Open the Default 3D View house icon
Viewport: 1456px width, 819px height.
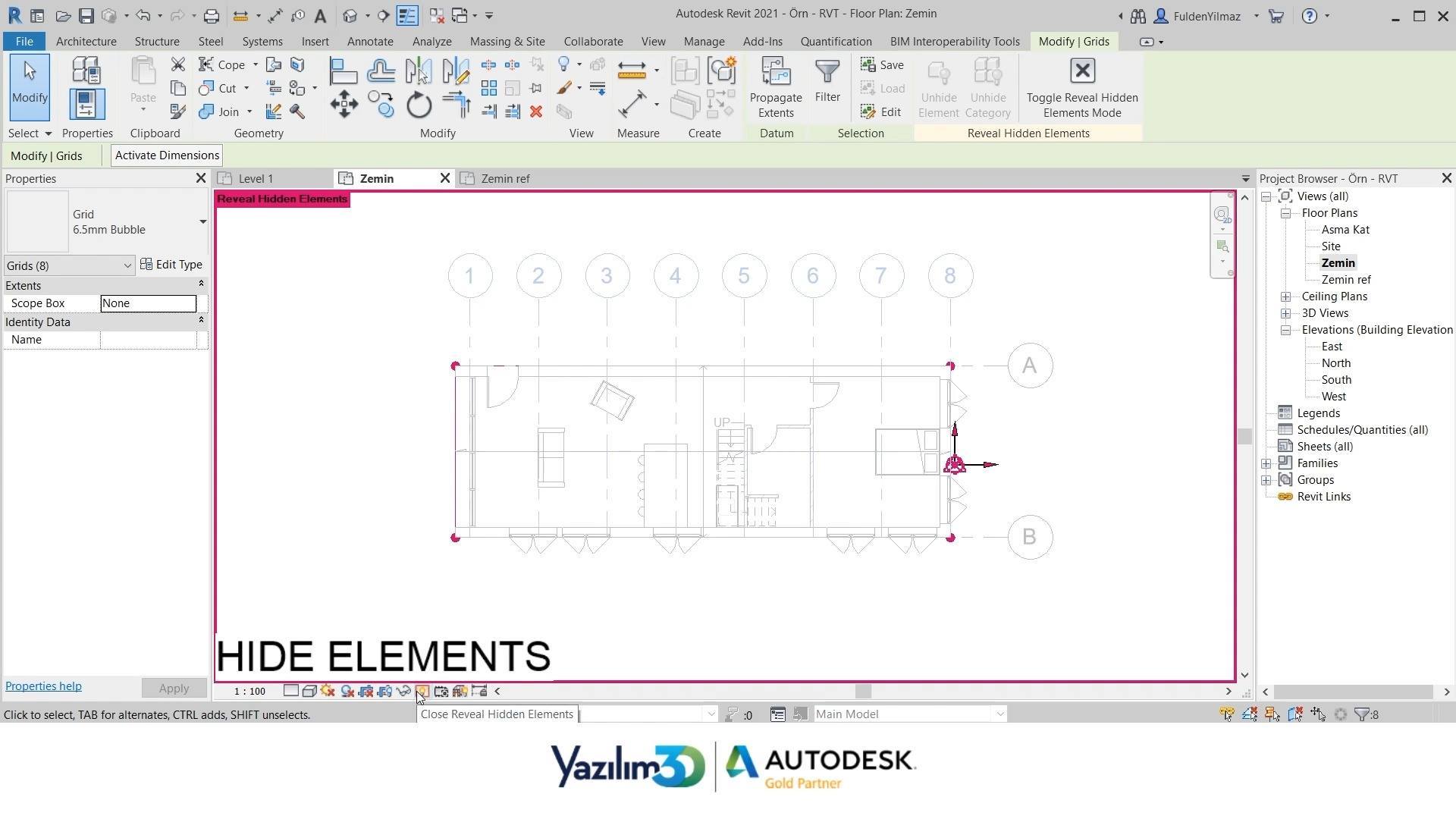(x=350, y=16)
